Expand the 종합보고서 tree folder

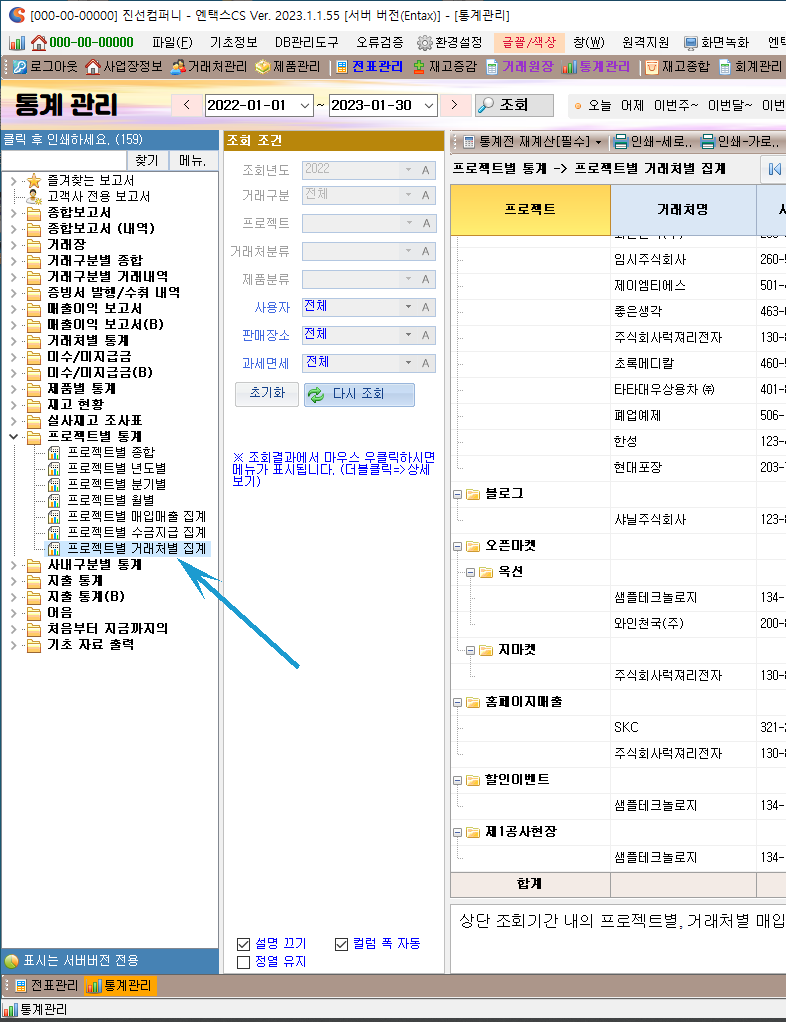(14, 212)
